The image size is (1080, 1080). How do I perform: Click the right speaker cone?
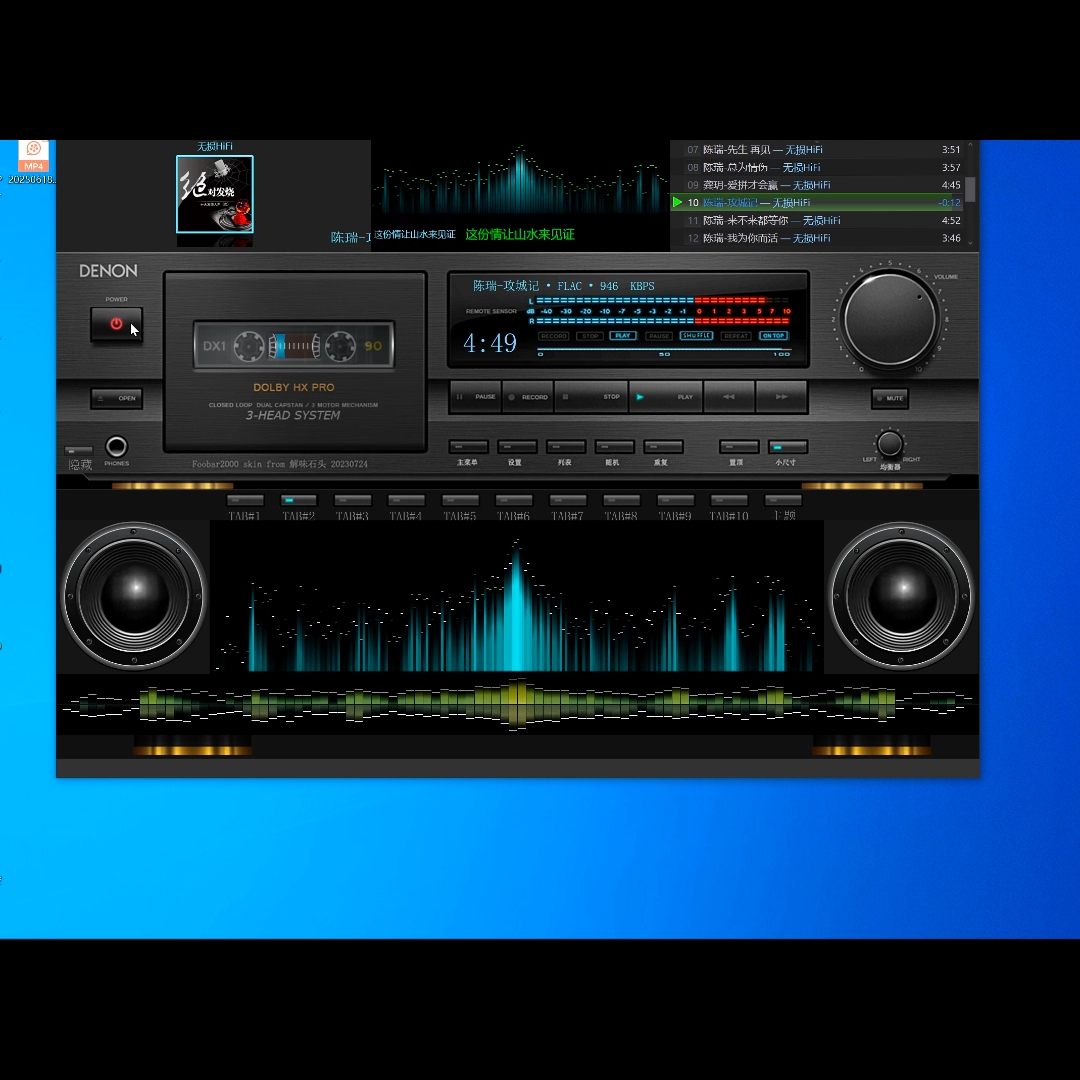[901, 596]
